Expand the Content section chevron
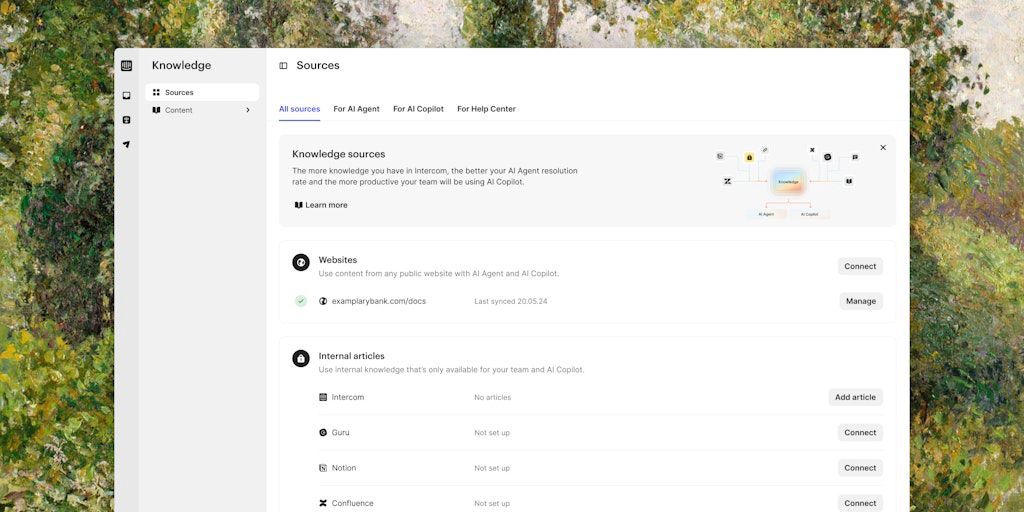This screenshot has width=1024, height=512. coord(248,110)
